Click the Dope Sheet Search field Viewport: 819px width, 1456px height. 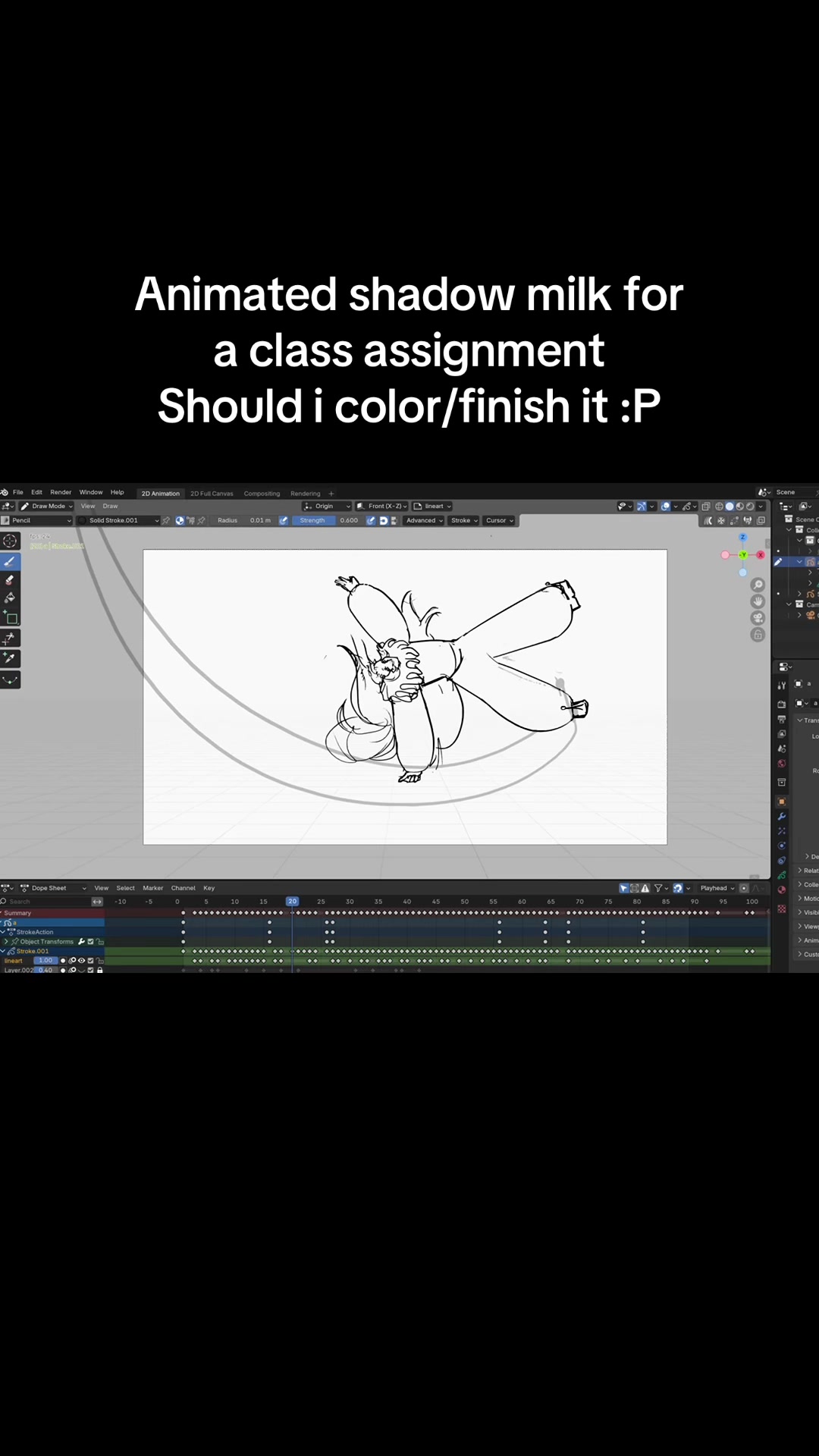tap(45, 902)
